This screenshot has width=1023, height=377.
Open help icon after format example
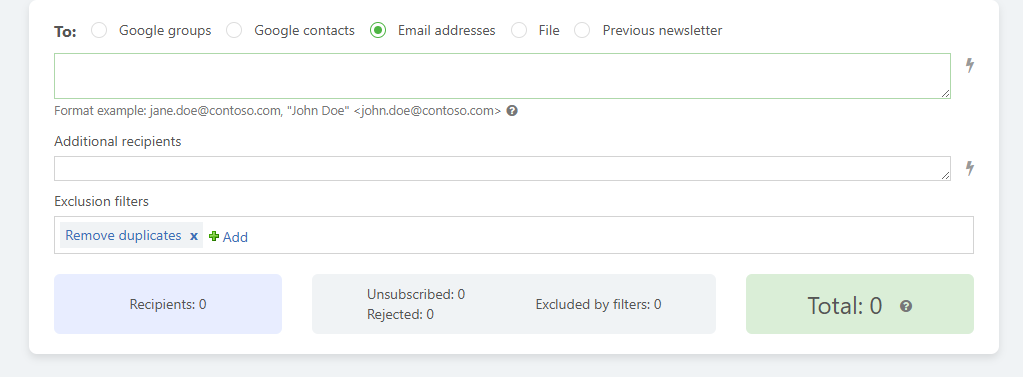[512, 111]
